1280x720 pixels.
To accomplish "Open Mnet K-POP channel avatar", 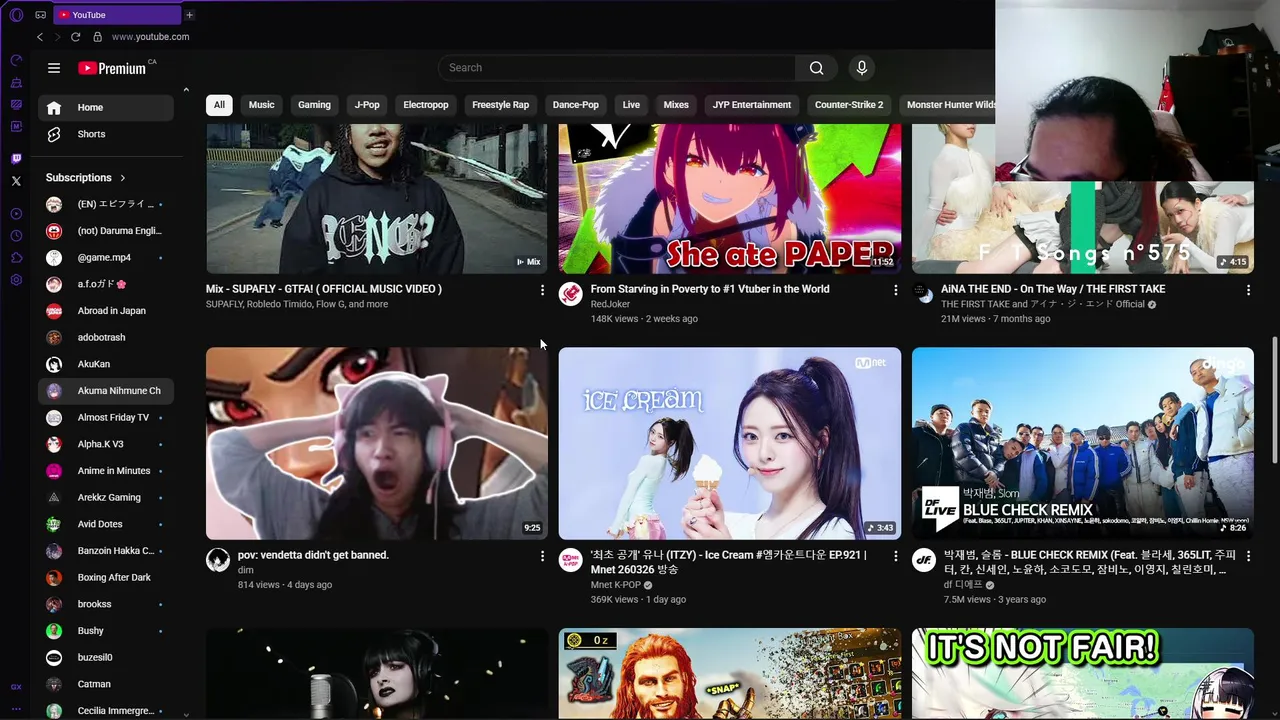I will pyautogui.click(x=571, y=560).
